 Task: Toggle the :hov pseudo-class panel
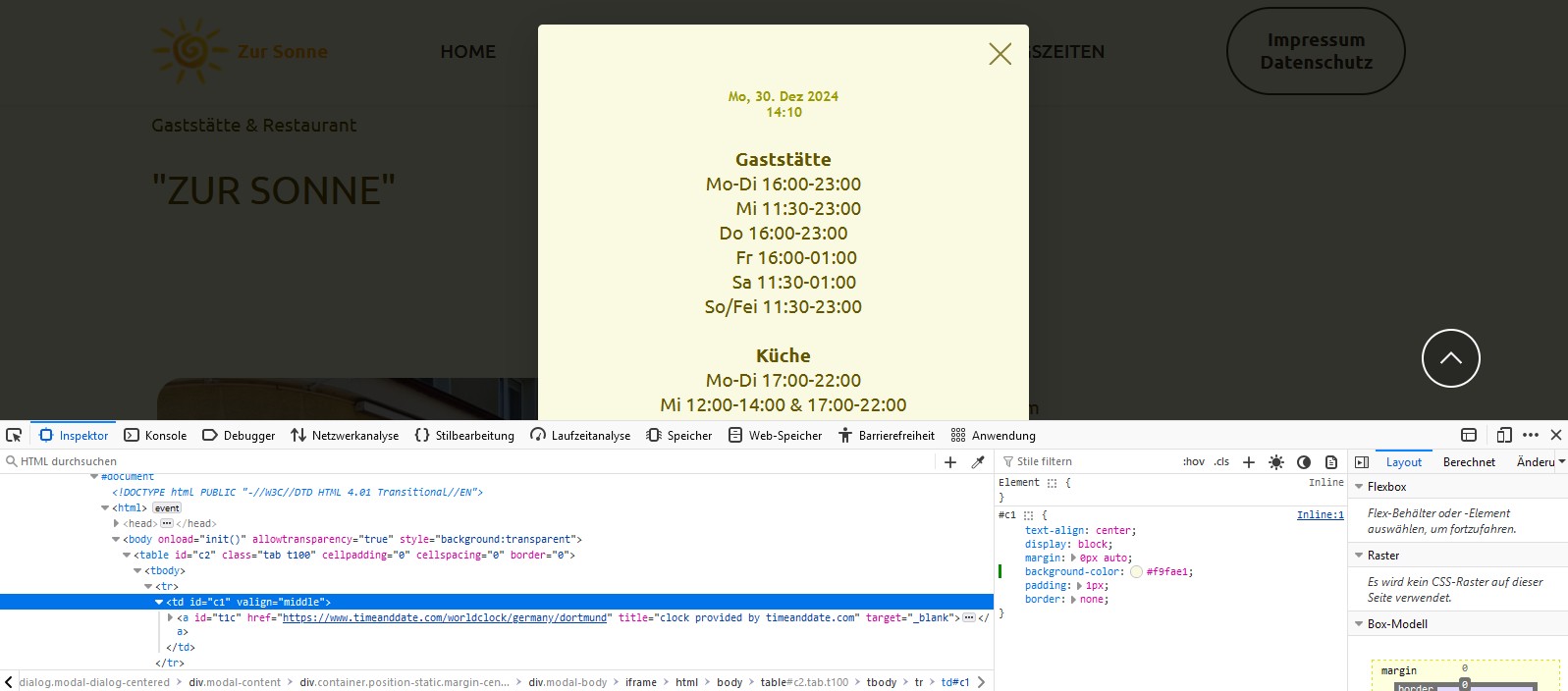point(1194,461)
